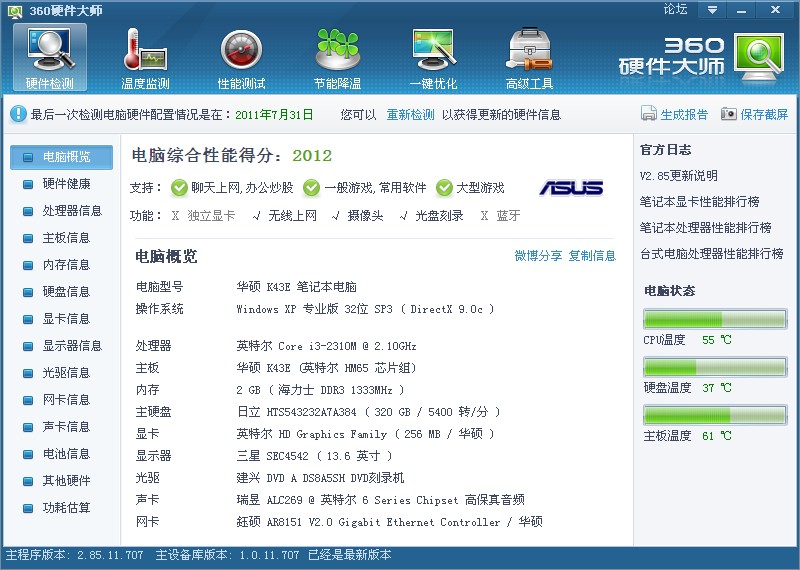Open 温度监测 thermometer icon

145,49
